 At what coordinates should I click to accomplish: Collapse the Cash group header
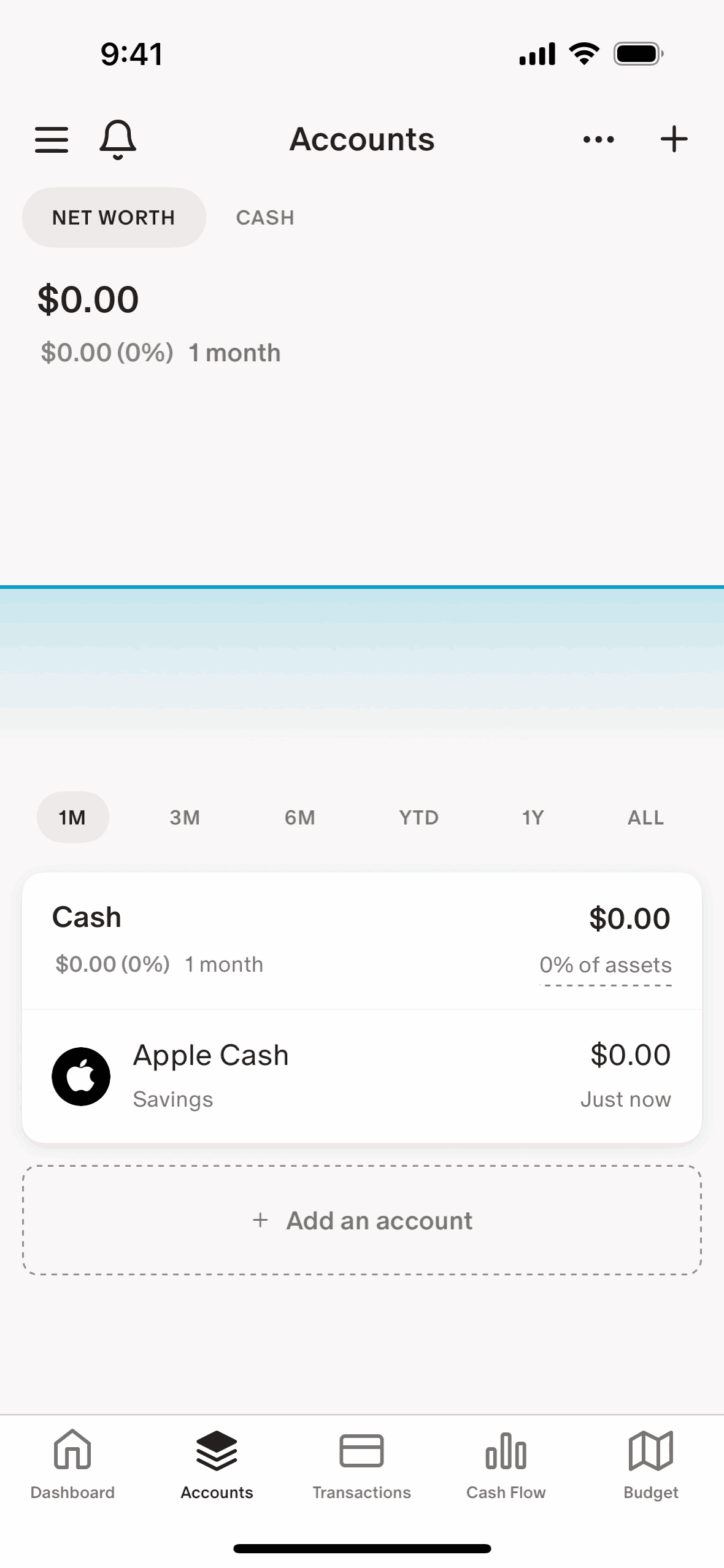(x=87, y=918)
